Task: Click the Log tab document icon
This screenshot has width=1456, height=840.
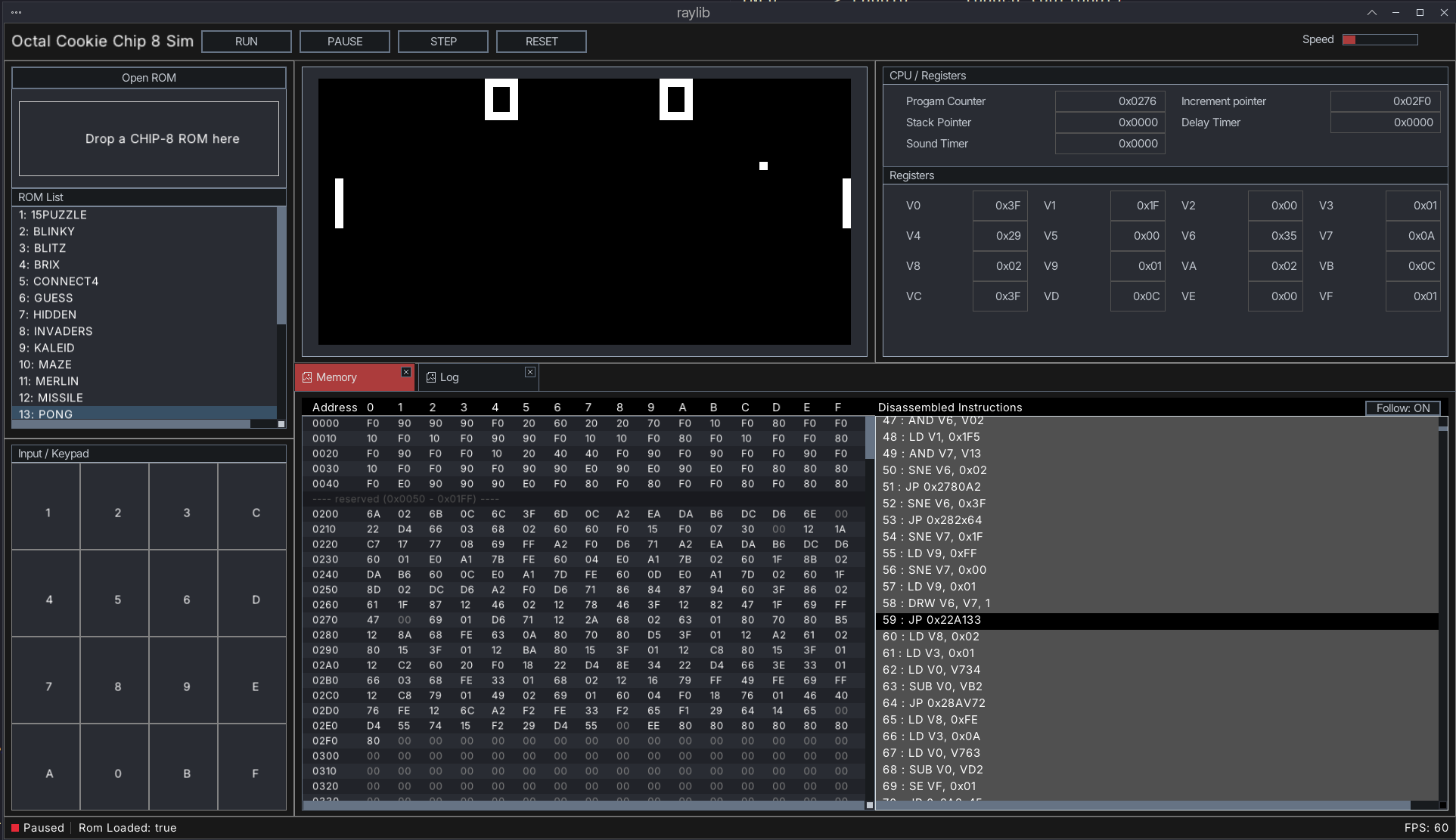Action: click(x=431, y=377)
